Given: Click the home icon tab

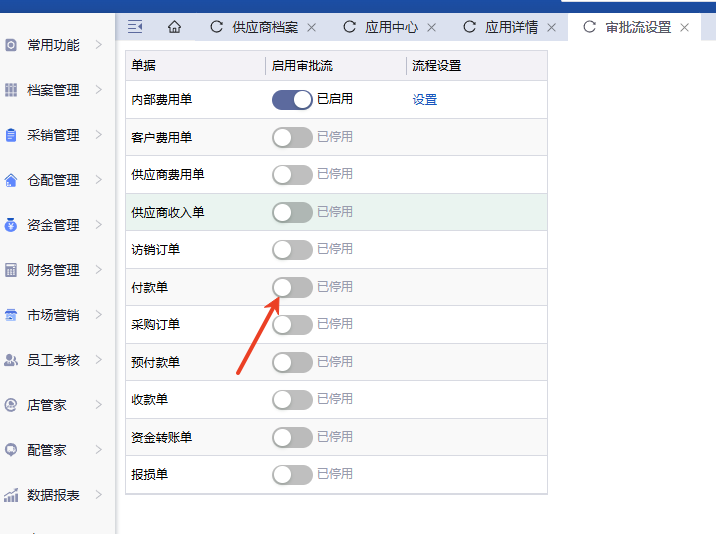Looking at the screenshot, I should pos(174,27).
